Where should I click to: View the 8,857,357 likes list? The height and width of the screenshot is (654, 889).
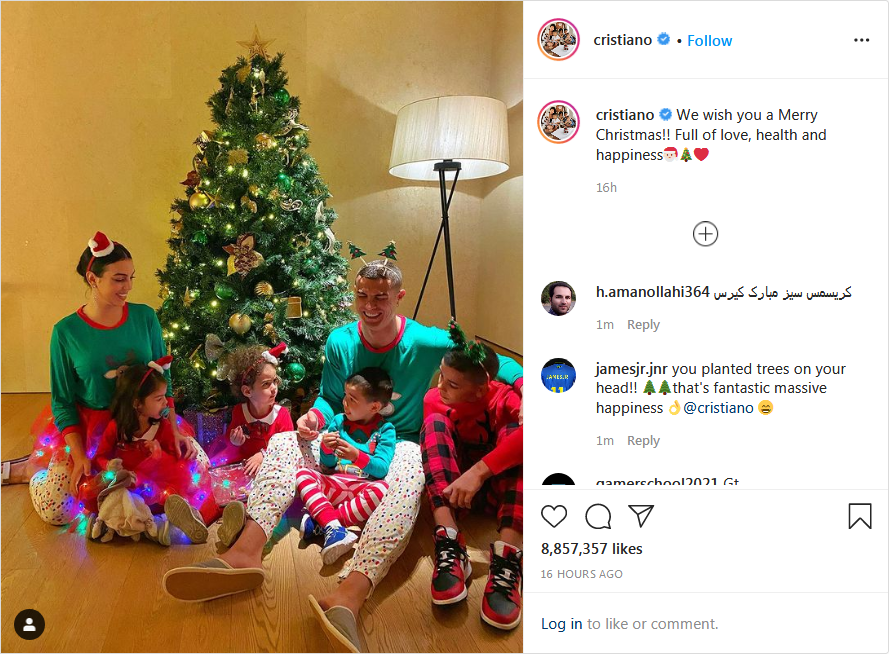[x=591, y=549]
